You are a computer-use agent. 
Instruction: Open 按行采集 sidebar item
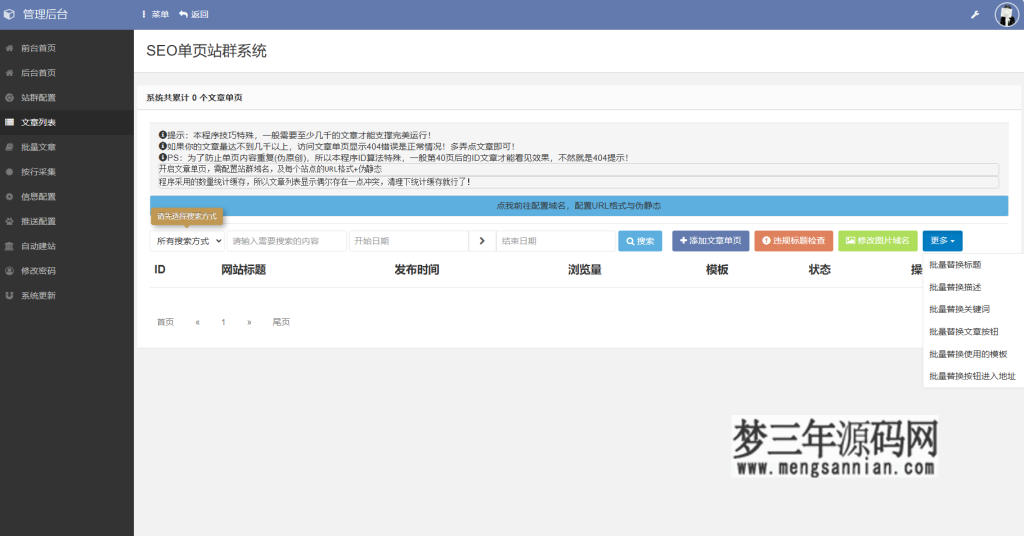(x=67, y=172)
